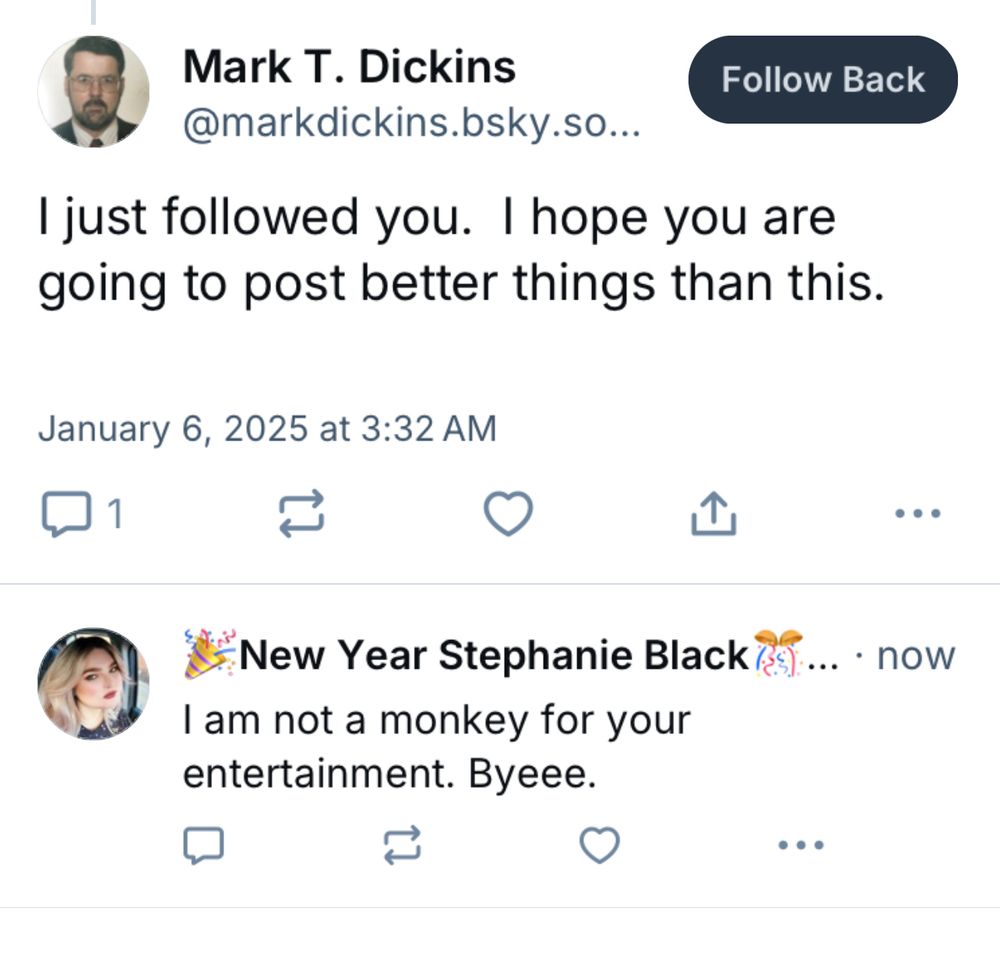Image resolution: width=1000 pixels, height=963 pixels.
Task: Click the reply count number on Mark's post
Action: pyautogui.click(x=115, y=515)
